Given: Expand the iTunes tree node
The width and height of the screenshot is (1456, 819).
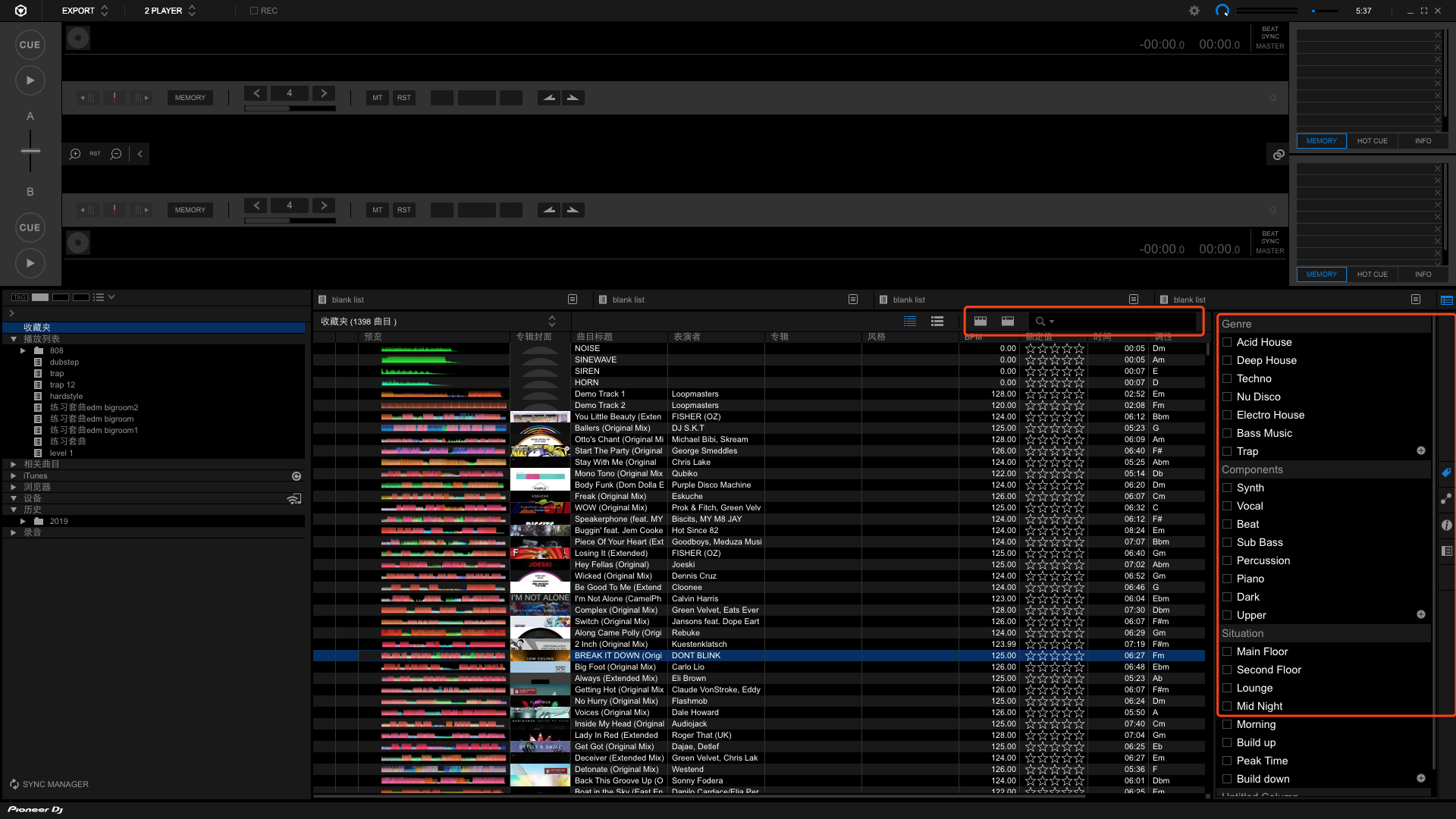Looking at the screenshot, I should pyautogui.click(x=14, y=476).
